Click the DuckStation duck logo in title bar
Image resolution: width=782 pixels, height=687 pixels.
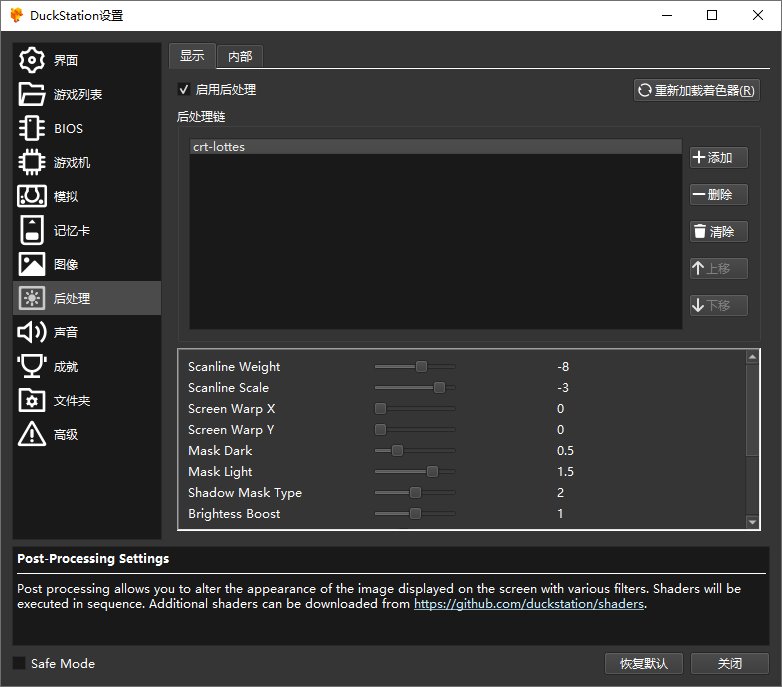pyautogui.click(x=16, y=15)
